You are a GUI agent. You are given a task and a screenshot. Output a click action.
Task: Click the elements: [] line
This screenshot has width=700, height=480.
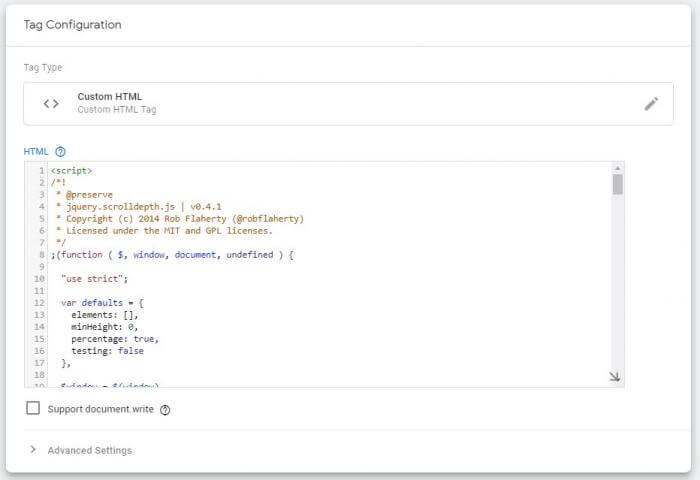[105, 315]
